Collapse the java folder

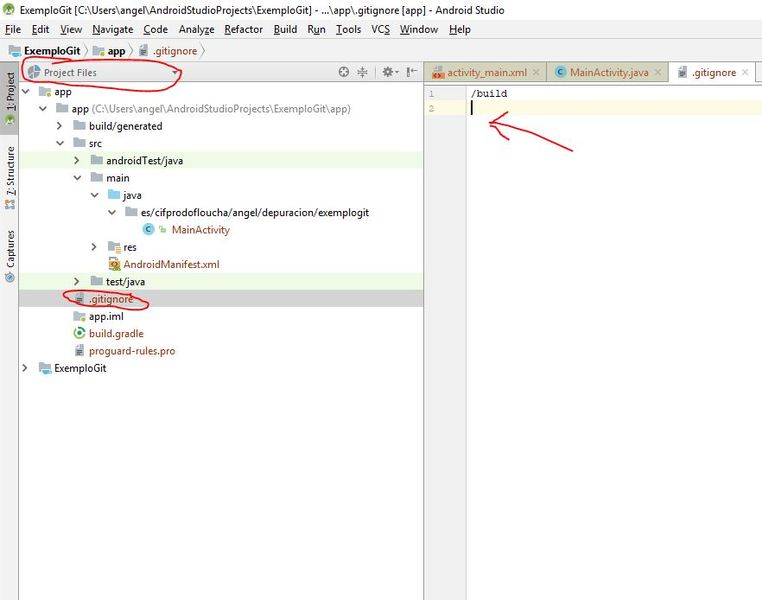(95, 195)
